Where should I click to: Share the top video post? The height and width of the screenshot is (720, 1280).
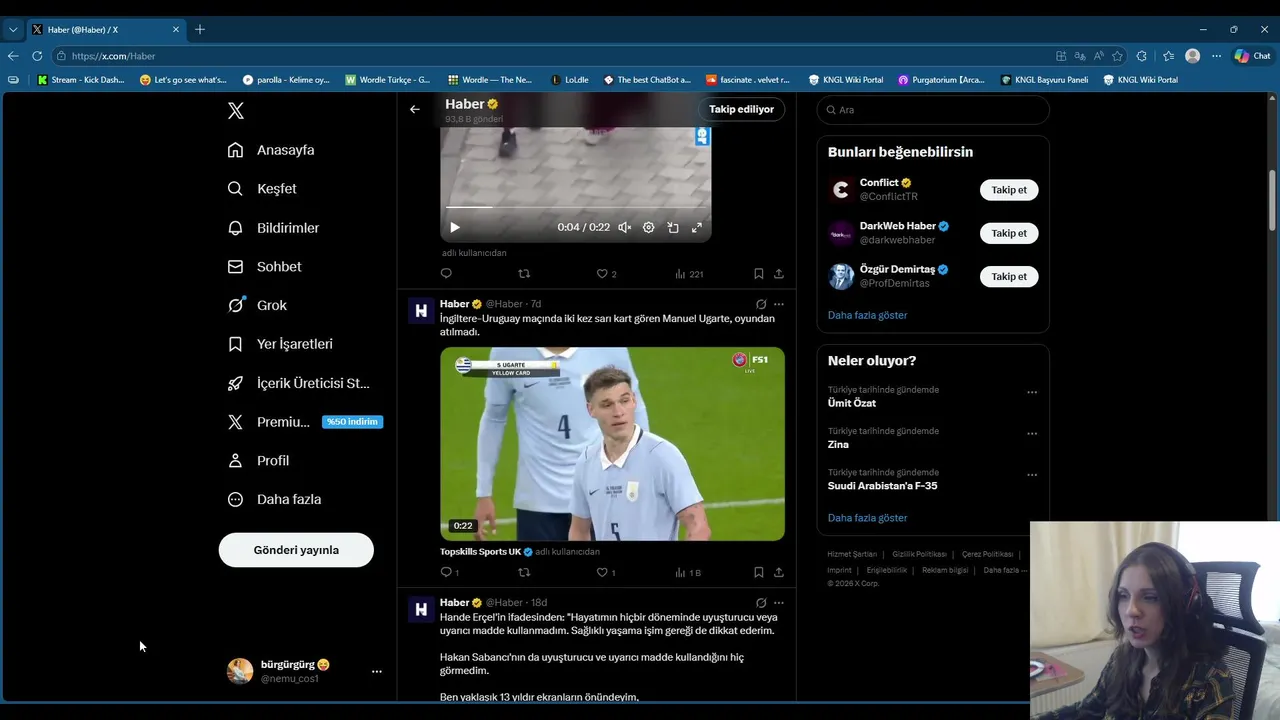coord(779,273)
